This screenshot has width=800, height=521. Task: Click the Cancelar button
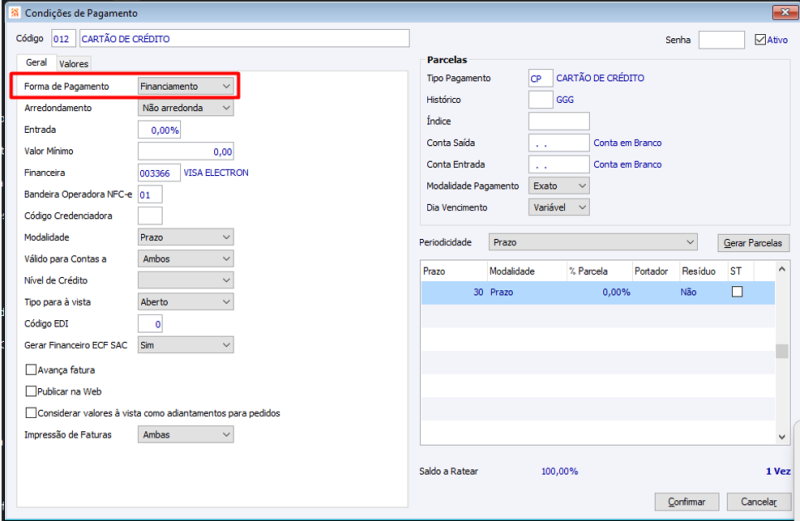tap(759, 502)
